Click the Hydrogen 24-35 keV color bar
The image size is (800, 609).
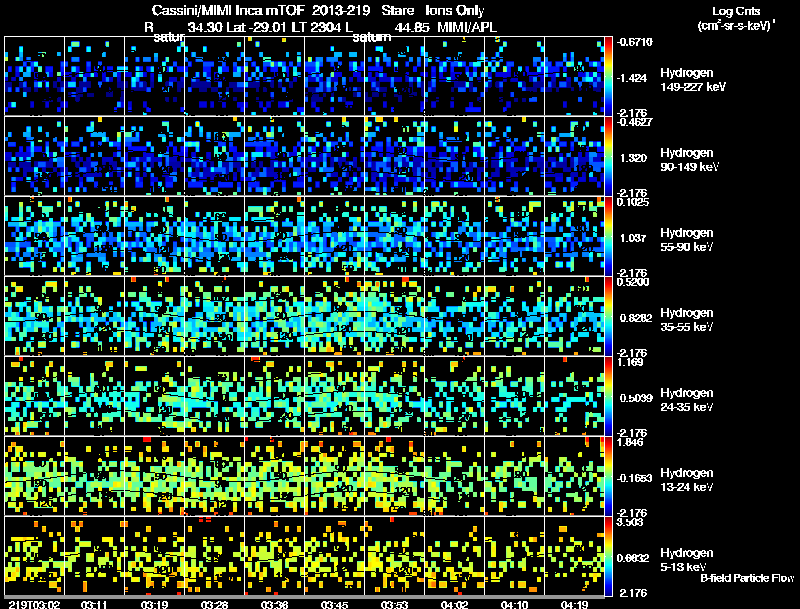coord(608,396)
